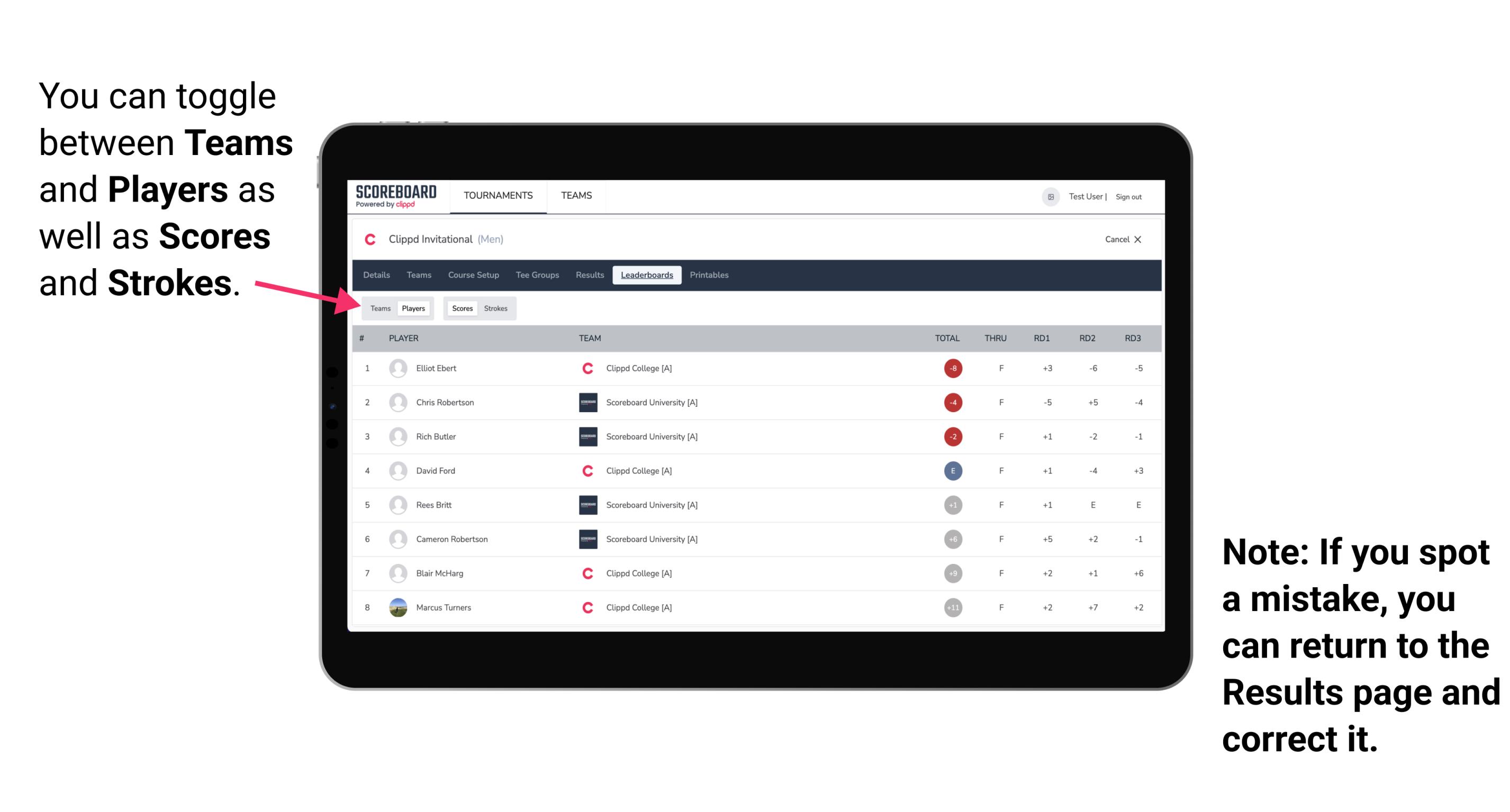Click Chris Robertson's player avatar icon
The height and width of the screenshot is (812, 1510).
pos(399,401)
